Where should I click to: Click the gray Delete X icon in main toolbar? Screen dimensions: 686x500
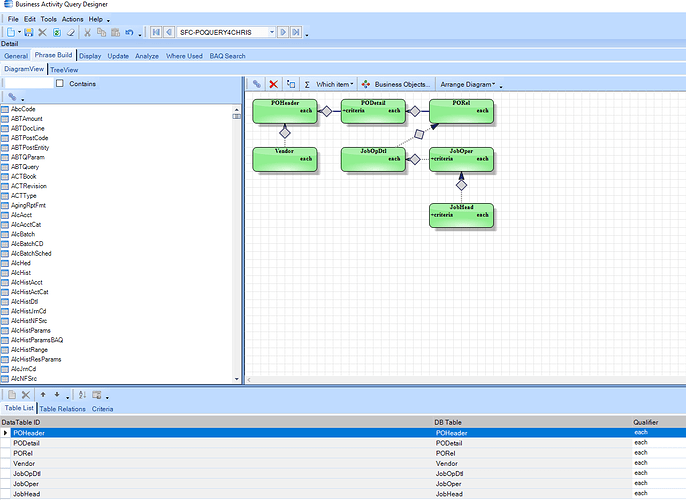42,32
